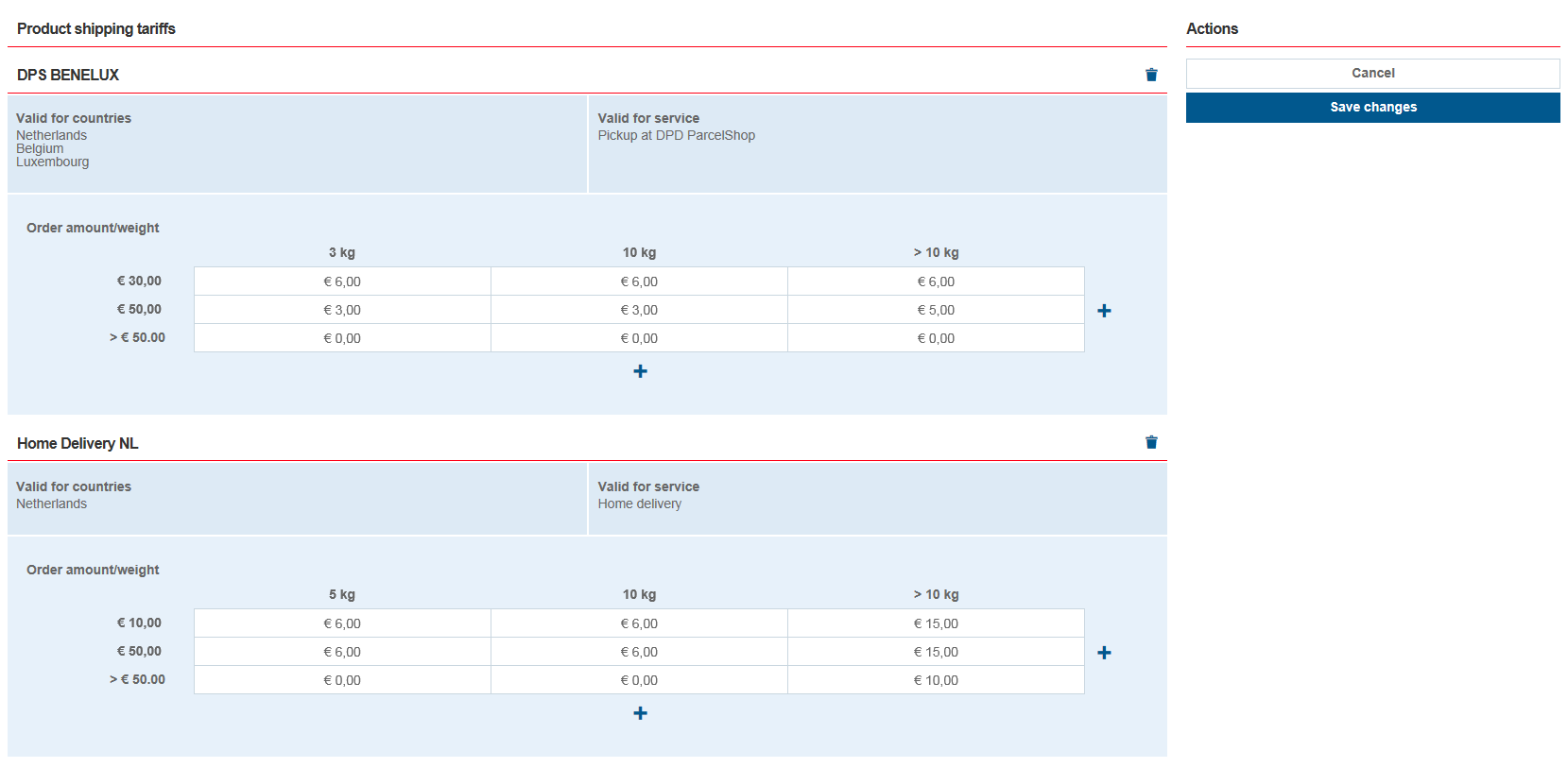This screenshot has width=1568, height=768.
Task: Click DPS BENELUX € 50,00 row label
Action: coord(139,309)
